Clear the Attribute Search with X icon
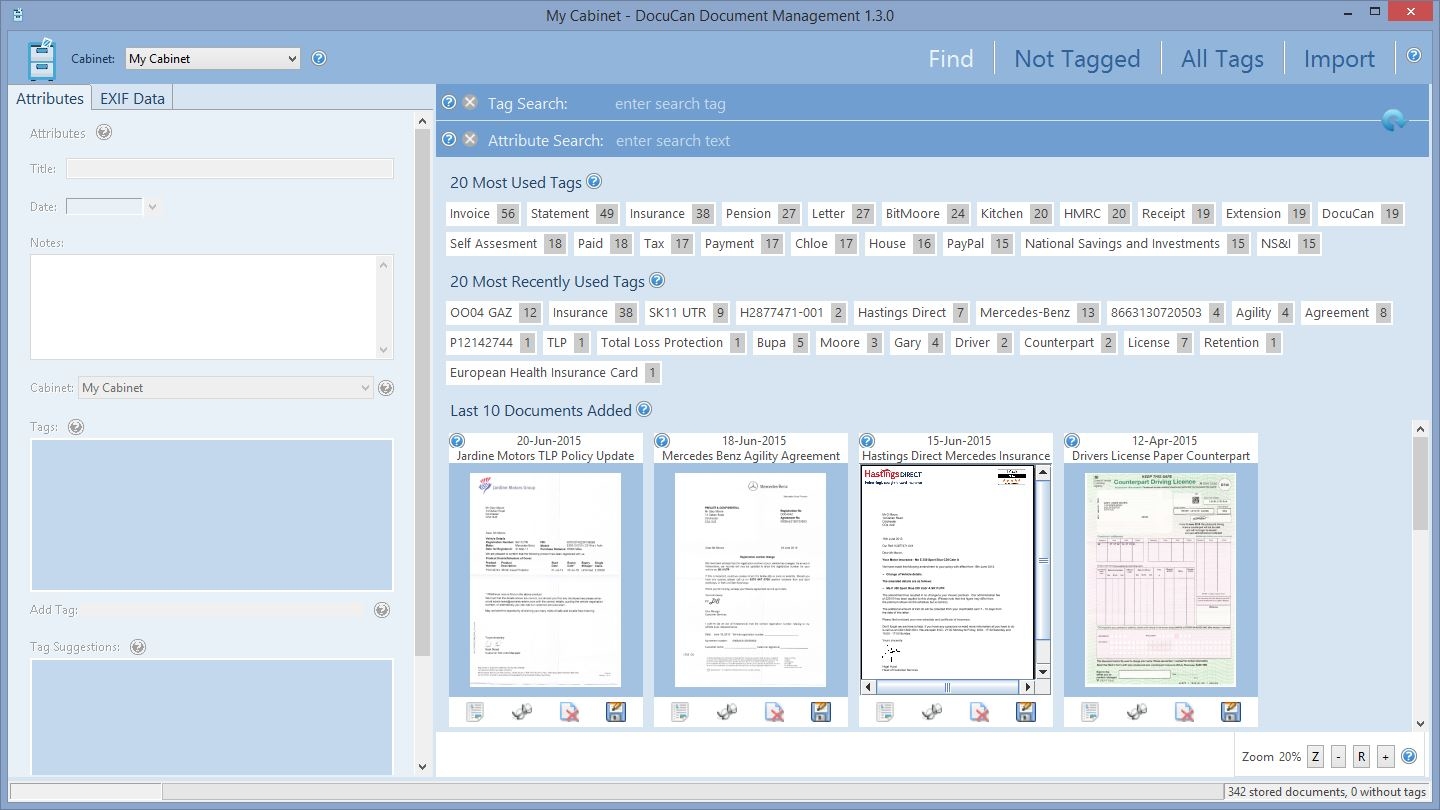This screenshot has width=1440, height=810. click(470, 139)
